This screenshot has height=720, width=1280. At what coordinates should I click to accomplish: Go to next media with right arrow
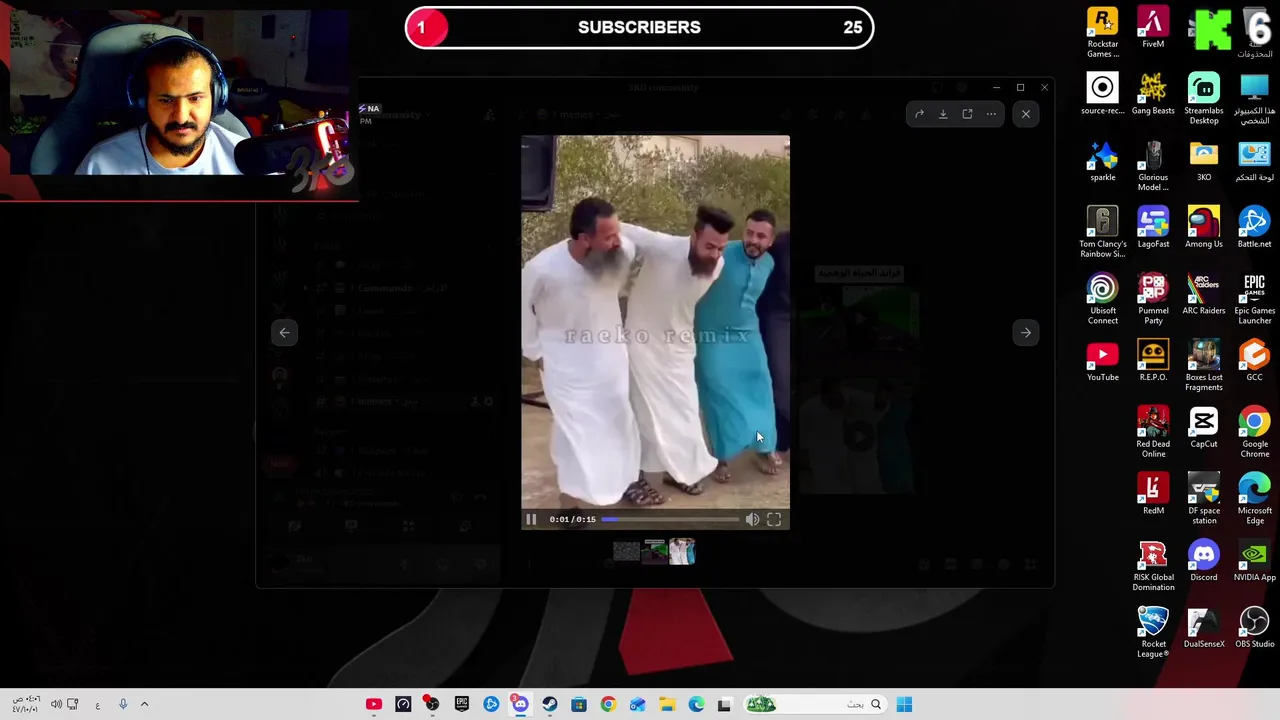pyautogui.click(x=1026, y=332)
